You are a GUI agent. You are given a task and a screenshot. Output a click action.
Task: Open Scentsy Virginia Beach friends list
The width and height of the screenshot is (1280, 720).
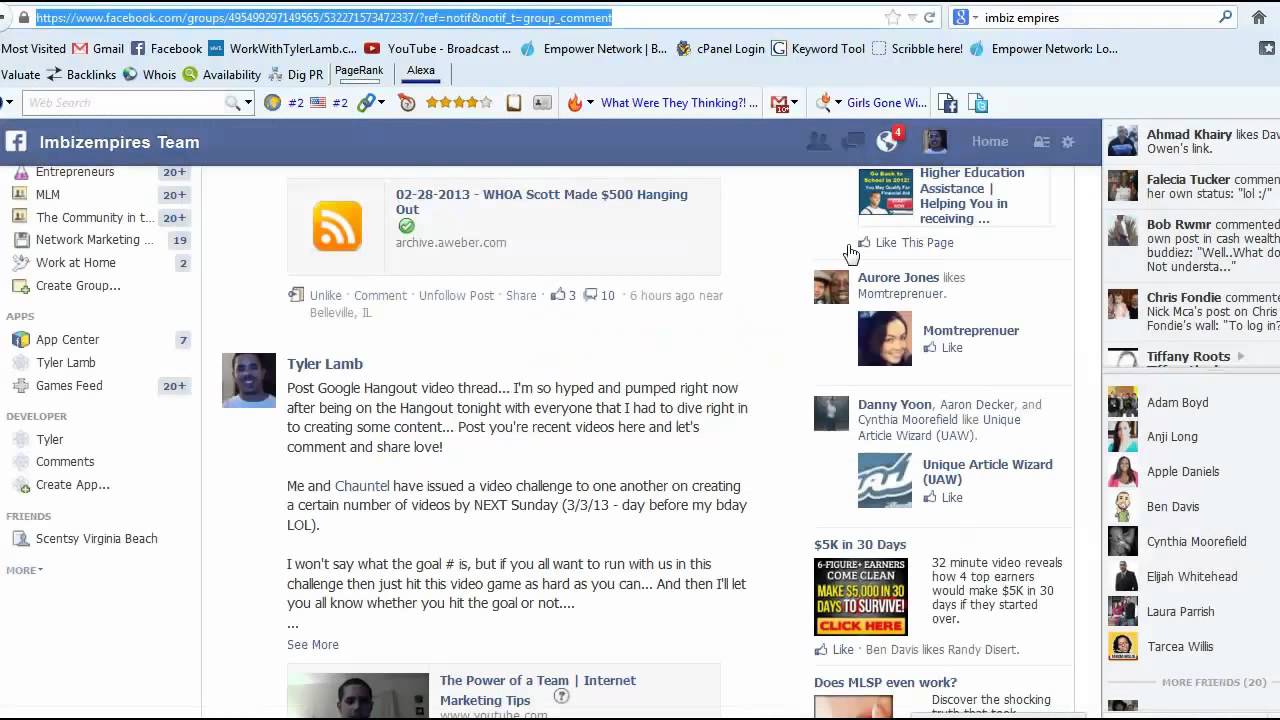96,539
